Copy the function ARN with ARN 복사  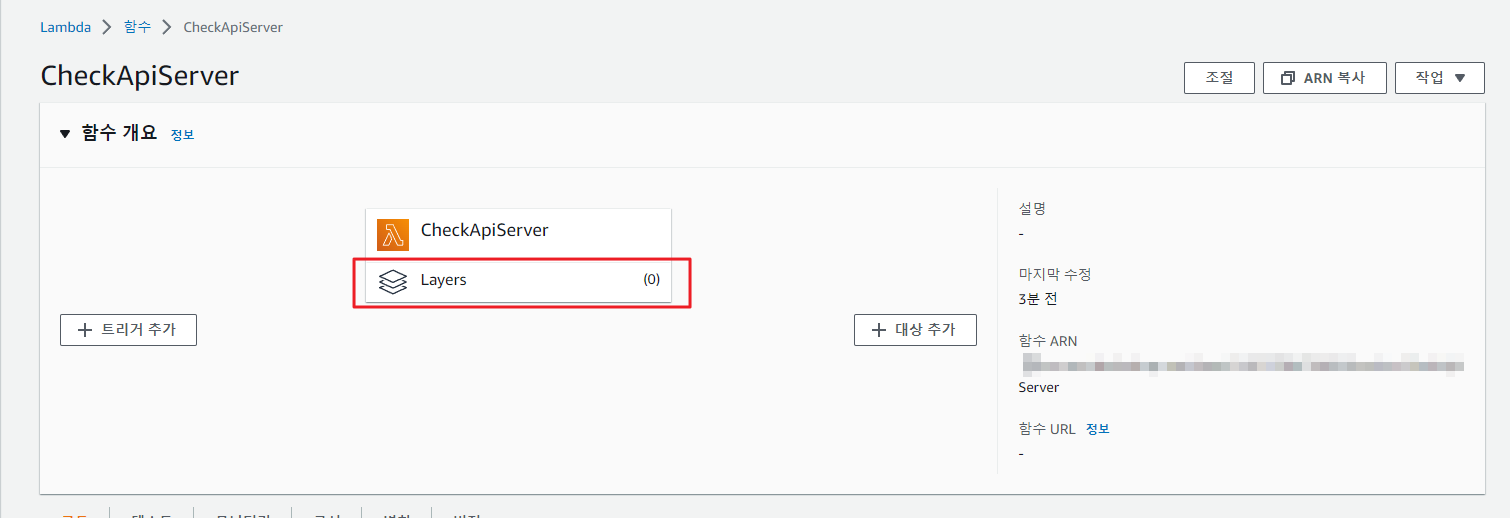pos(1324,77)
